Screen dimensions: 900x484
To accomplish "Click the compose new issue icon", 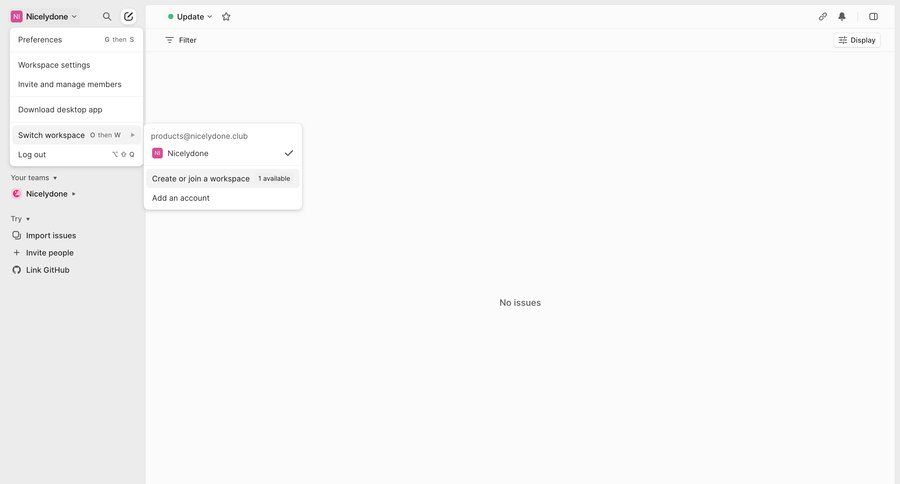I will point(129,17).
